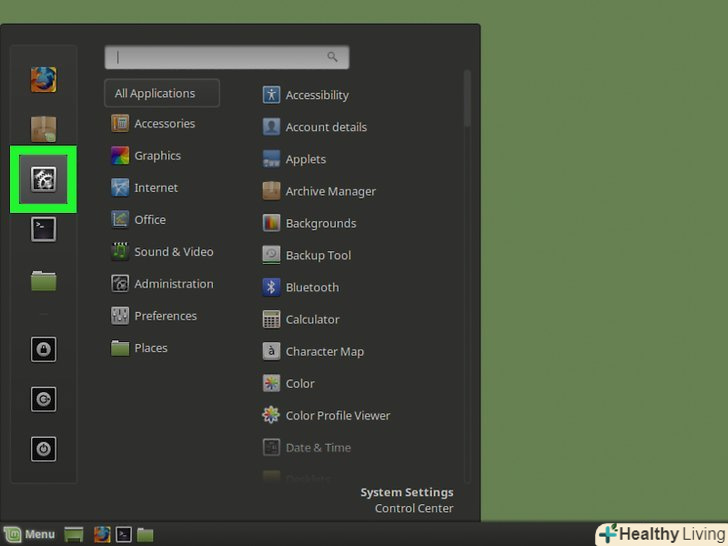The image size is (728, 546).
Task: Click the Logout icon in sidebar
Action: coord(43,399)
